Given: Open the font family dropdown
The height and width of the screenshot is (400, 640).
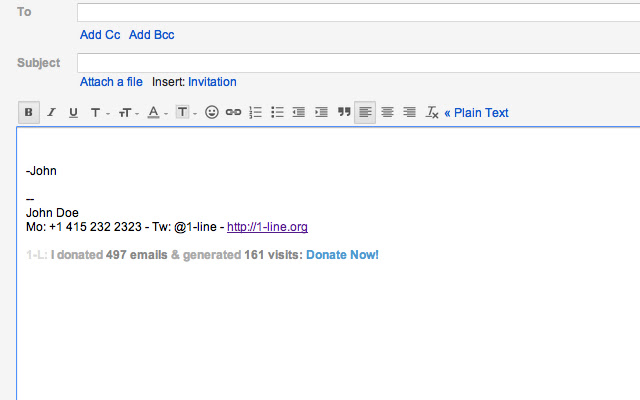Looking at the screenshot, I should coord(99,113).
